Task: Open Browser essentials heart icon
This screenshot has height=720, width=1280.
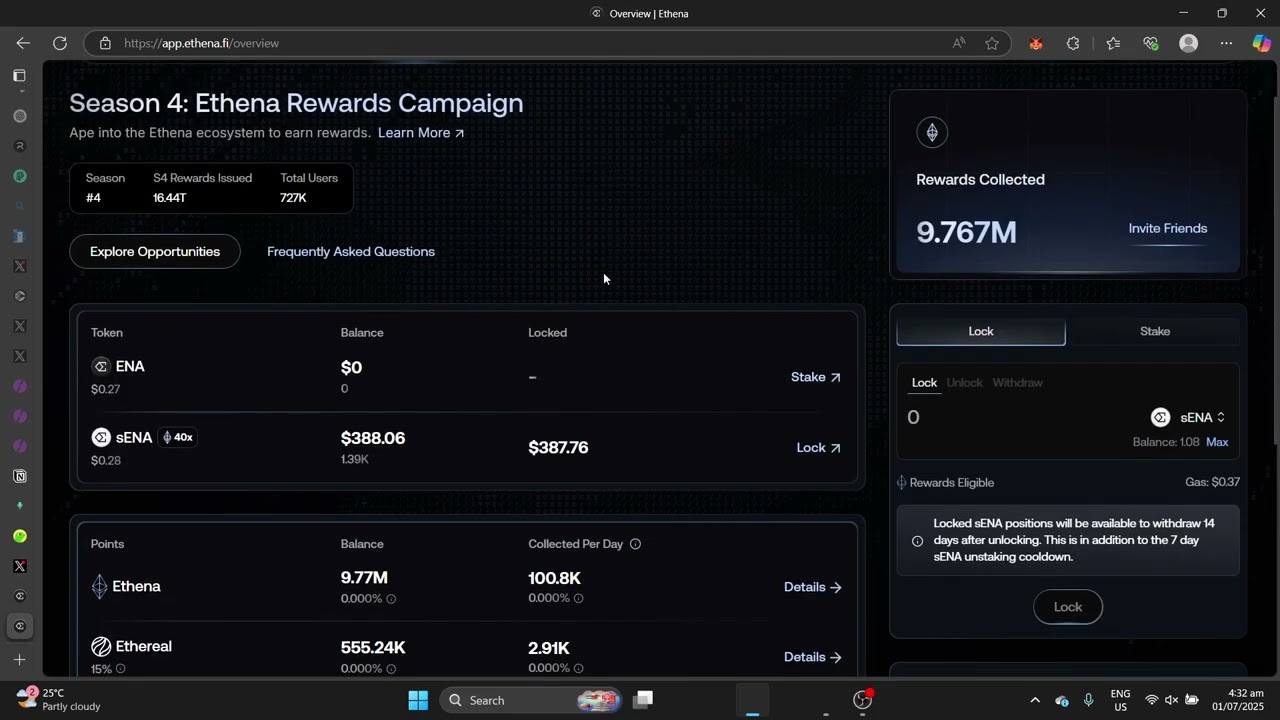Action: pyautogui.click(x=1150, y=43)
